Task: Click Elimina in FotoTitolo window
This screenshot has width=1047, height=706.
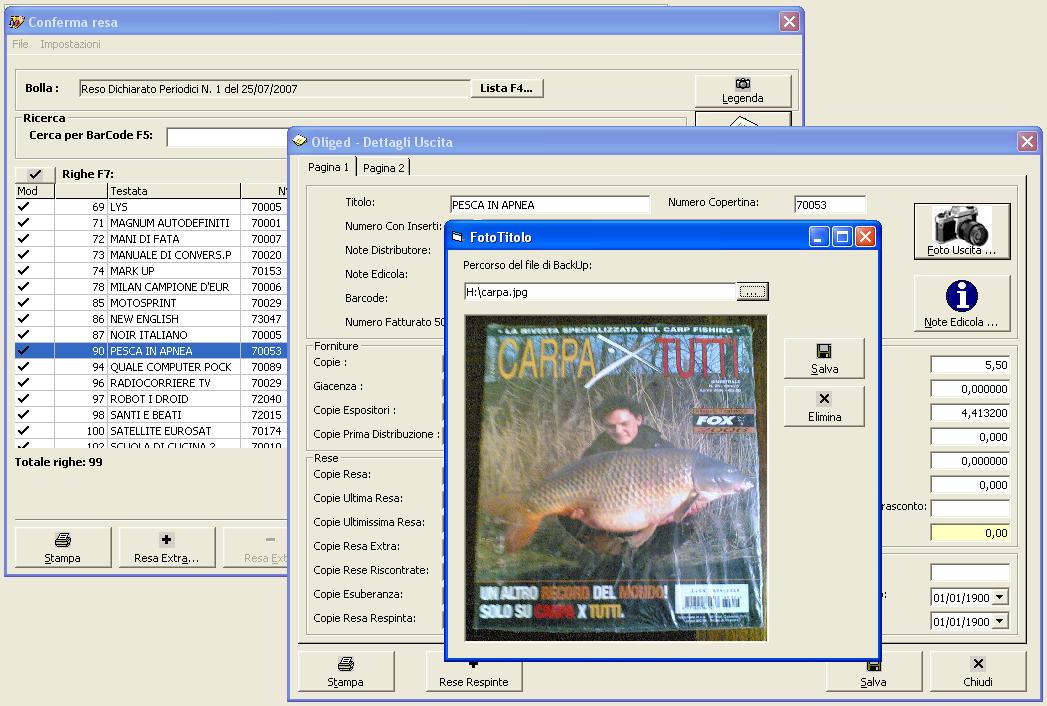Action: (824, 407)
